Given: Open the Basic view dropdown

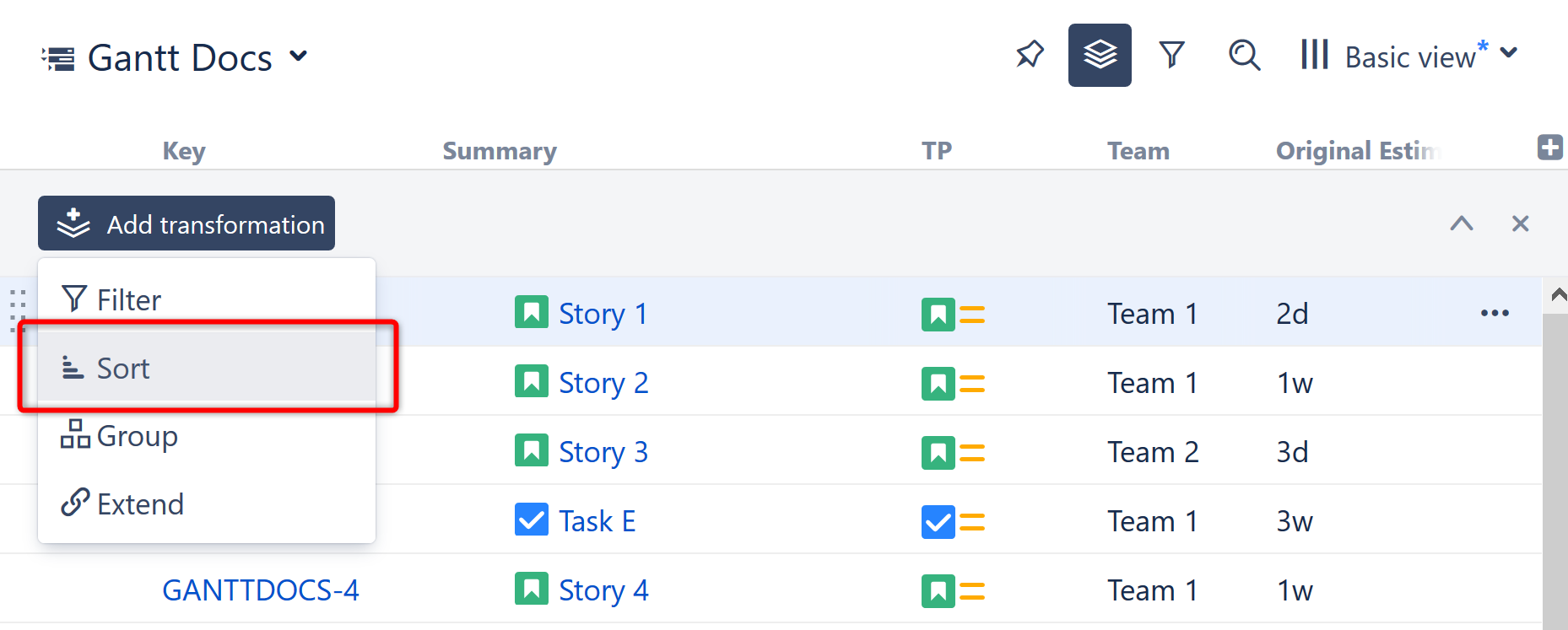Looking at the screenshot, I should click(1409, 56).
